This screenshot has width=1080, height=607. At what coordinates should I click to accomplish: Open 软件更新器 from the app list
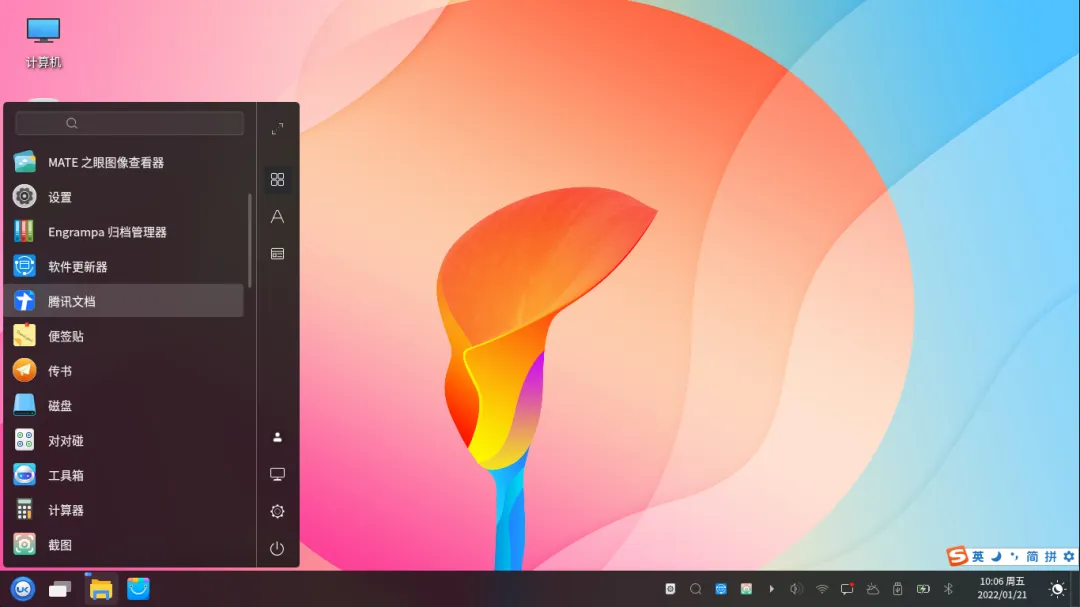[x=124, y=267]
